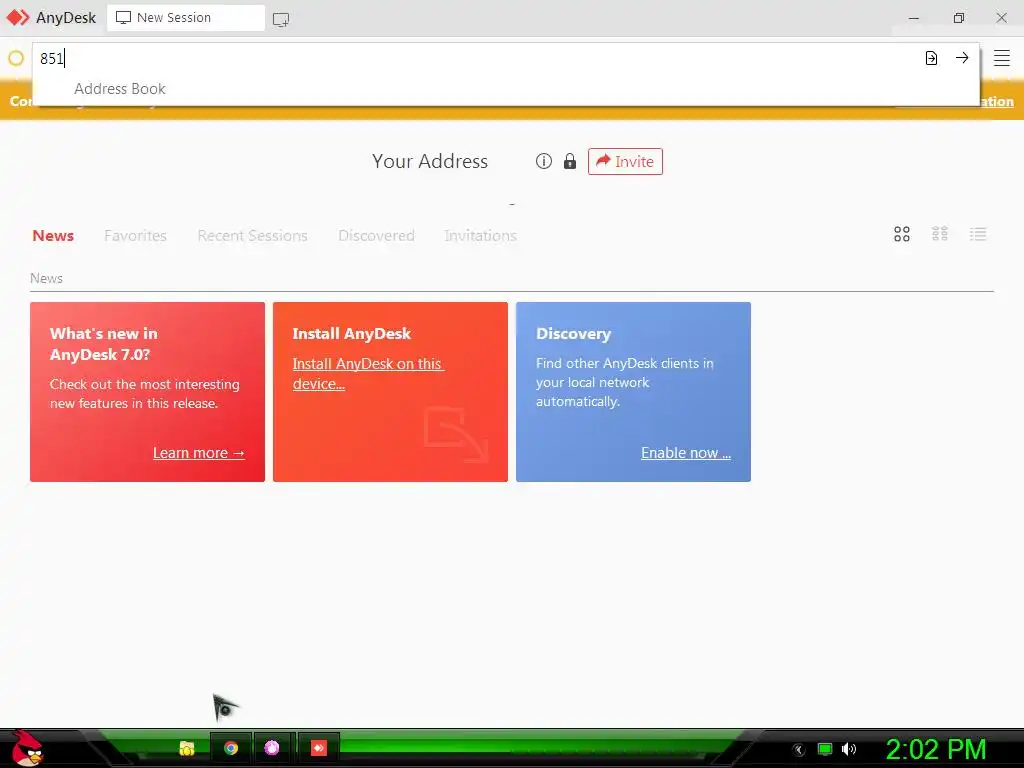Click the AnyDesk taskbar icon

coord(319,748)
